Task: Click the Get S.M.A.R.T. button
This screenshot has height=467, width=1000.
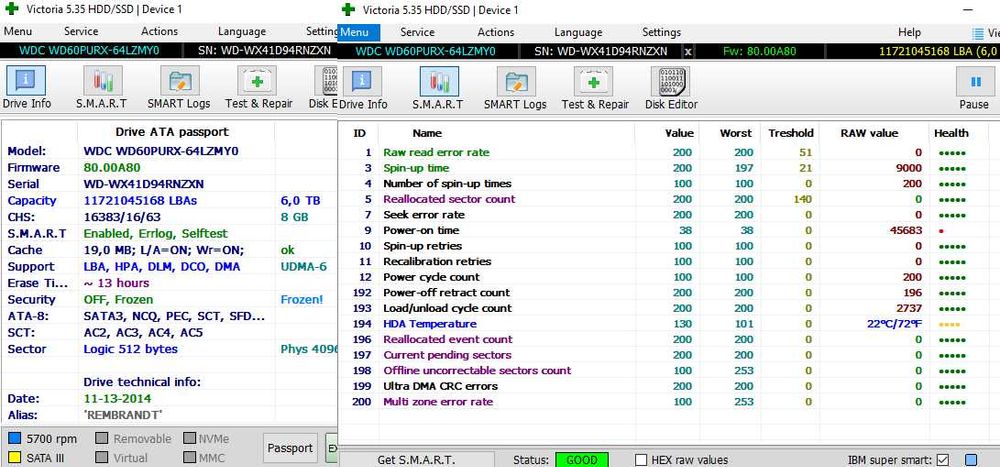Action: click(x=416, y=459)
